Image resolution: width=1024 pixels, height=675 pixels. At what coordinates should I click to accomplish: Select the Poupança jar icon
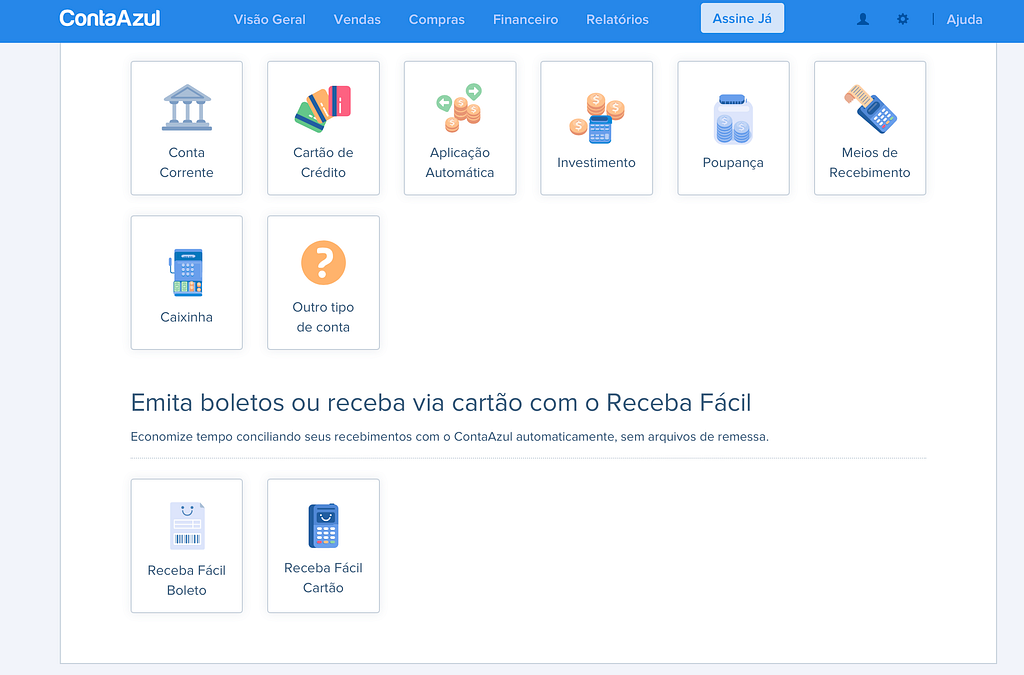(x=733, y=119)
